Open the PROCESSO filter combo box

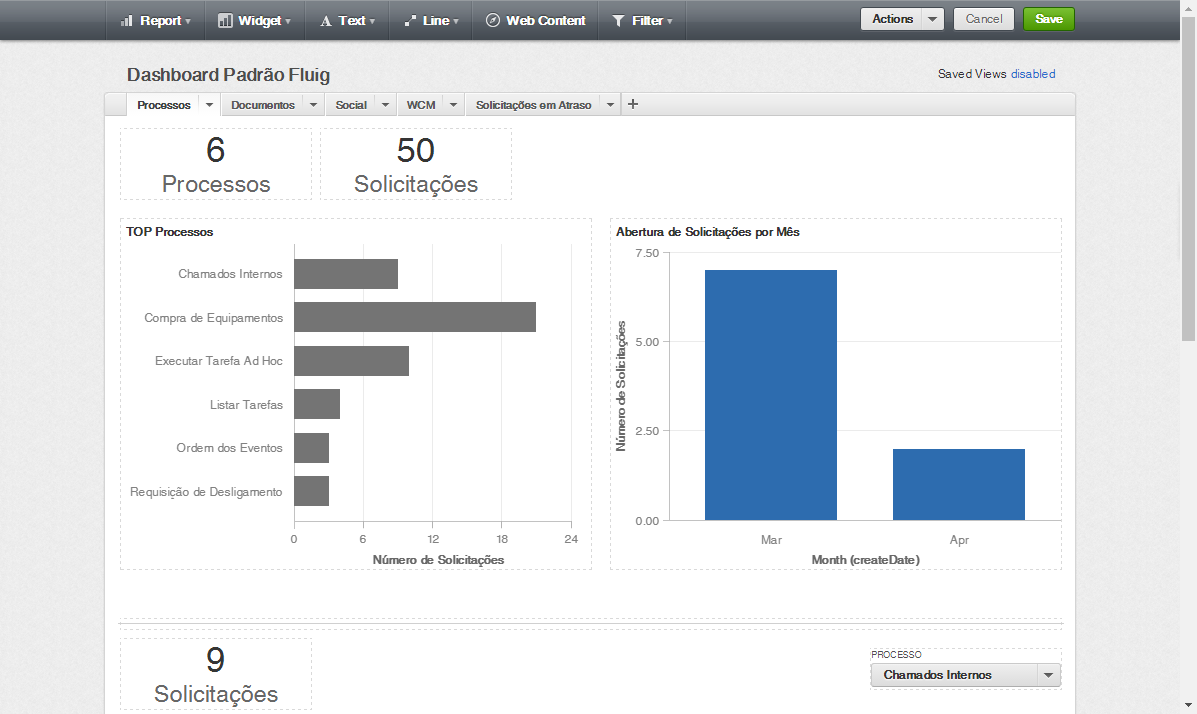coord(965,675)
